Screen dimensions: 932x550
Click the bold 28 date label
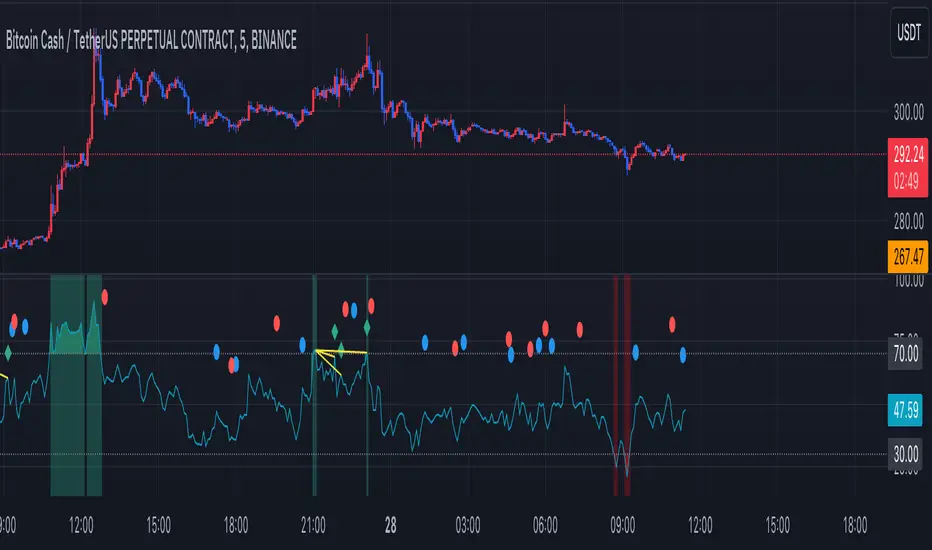point(391,525)
